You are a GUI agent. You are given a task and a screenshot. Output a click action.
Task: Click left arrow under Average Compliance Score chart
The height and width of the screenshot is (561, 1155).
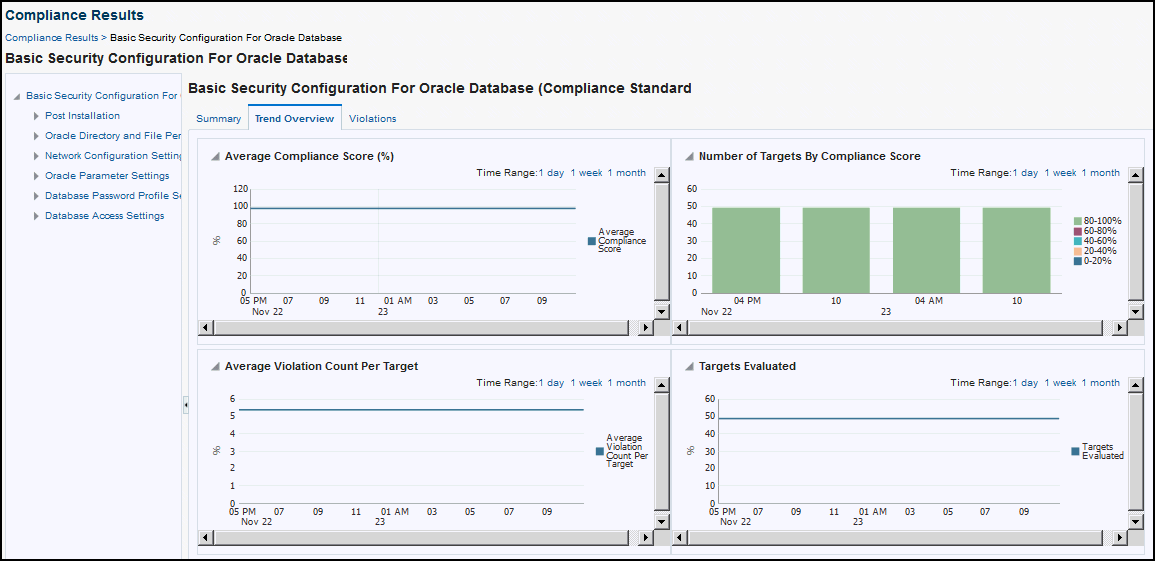pos(206,328)
